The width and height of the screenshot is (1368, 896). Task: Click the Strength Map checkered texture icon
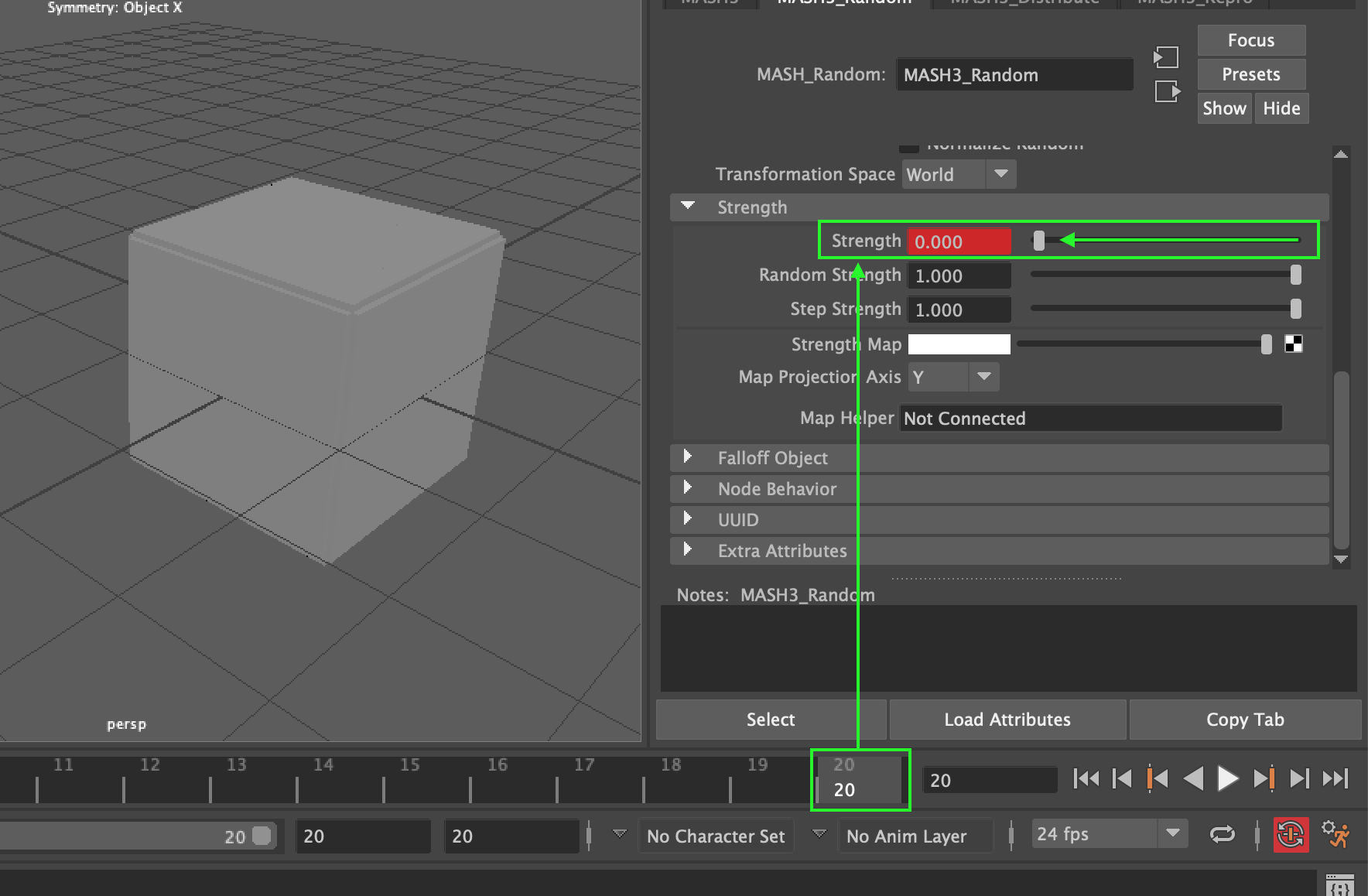click(1294, 344)
